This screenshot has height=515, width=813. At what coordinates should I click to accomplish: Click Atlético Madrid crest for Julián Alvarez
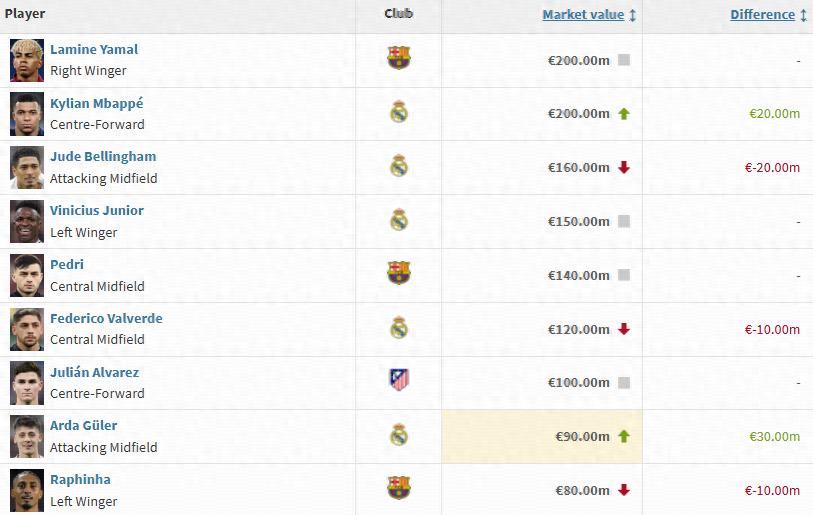[398, 380]
